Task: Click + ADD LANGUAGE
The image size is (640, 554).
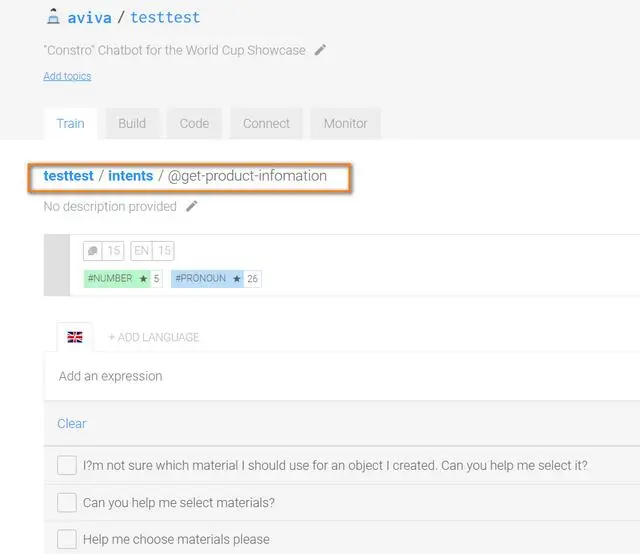Action: [153, 337]
